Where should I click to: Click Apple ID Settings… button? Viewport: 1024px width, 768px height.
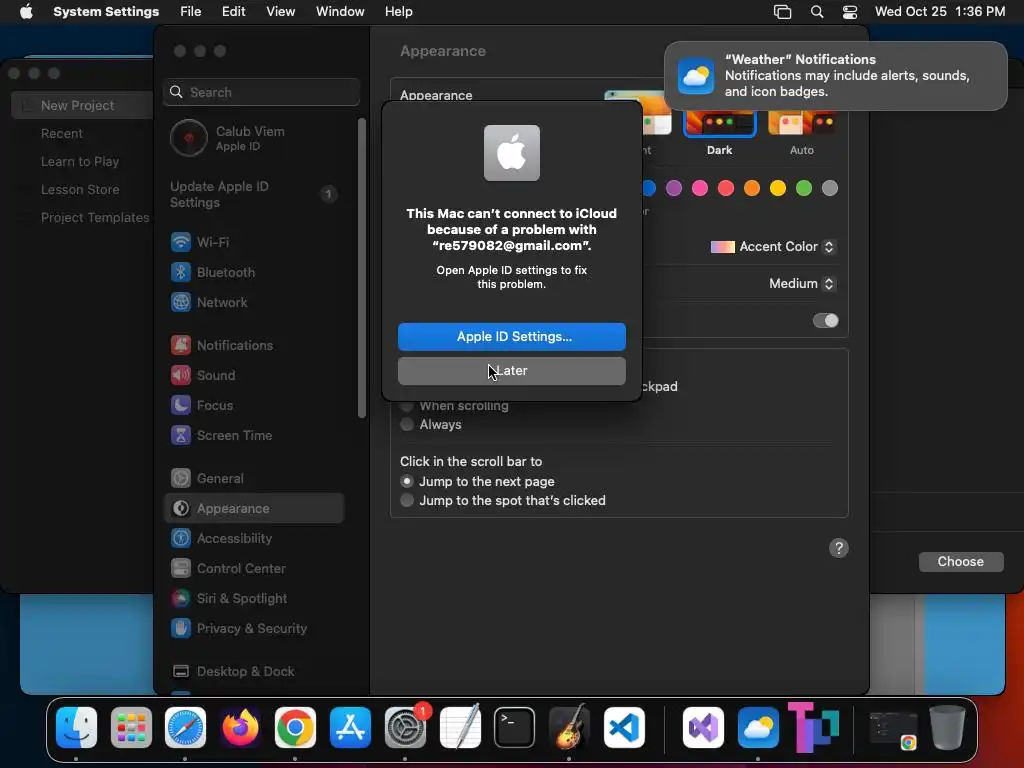(x=512, y=337)
